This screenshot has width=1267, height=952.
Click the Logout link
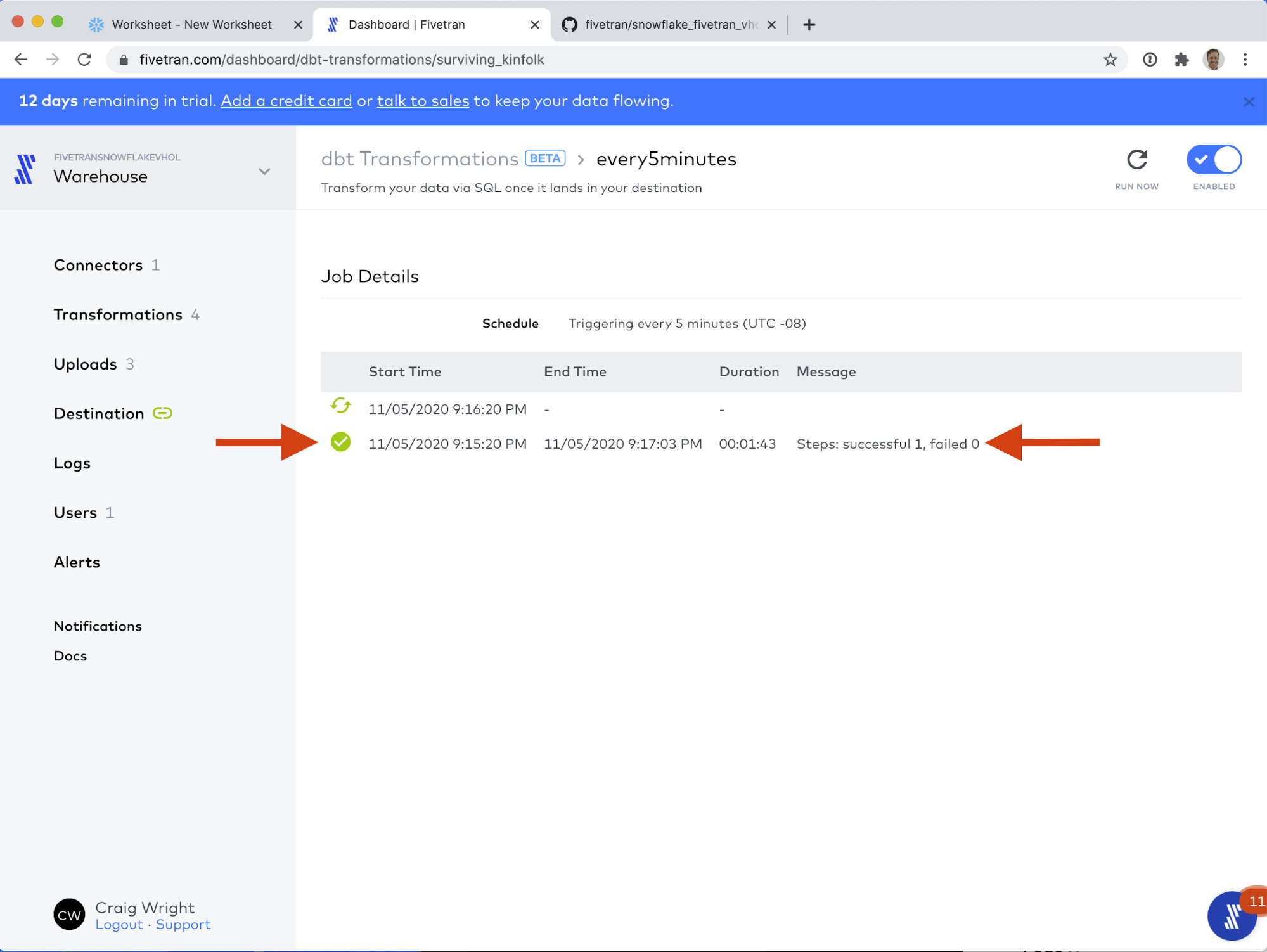click(119, 925)
